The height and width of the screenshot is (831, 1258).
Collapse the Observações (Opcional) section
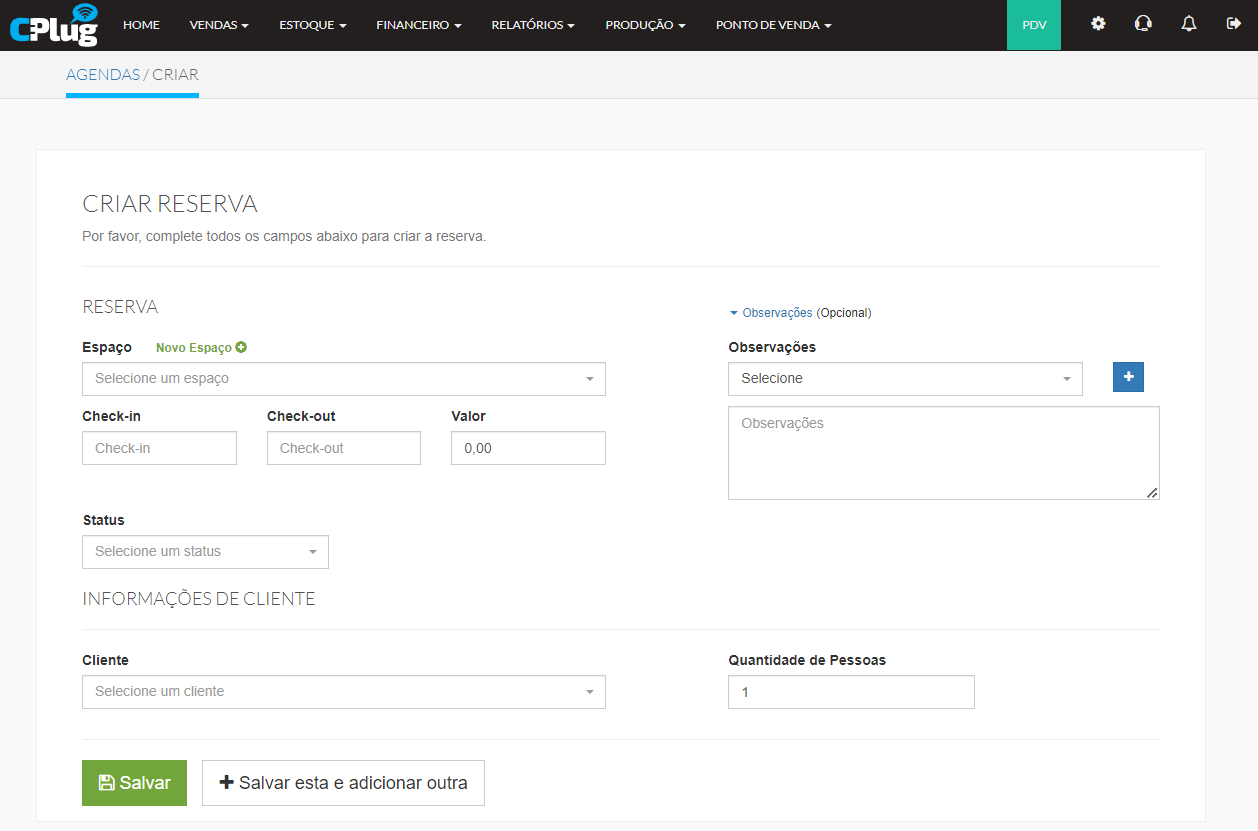point(777,313)
